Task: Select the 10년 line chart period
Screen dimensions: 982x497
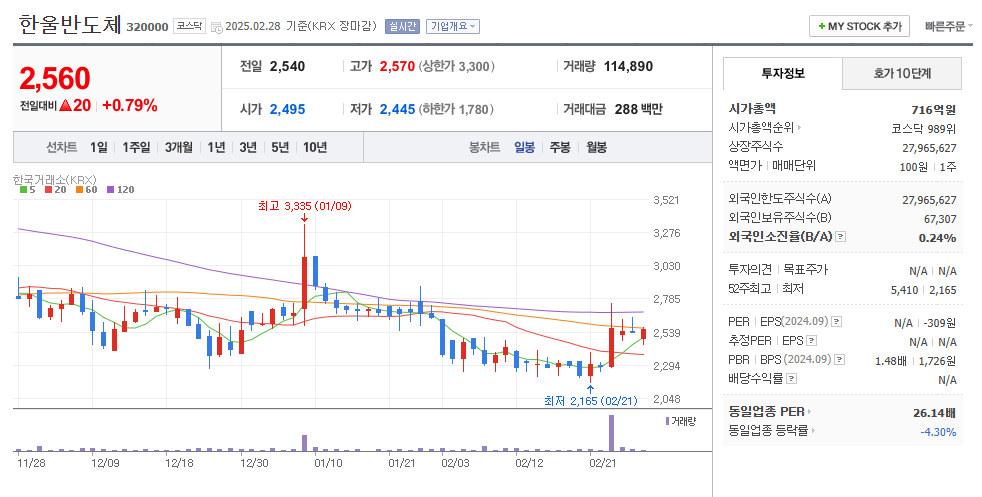Action: pos(315,148)
